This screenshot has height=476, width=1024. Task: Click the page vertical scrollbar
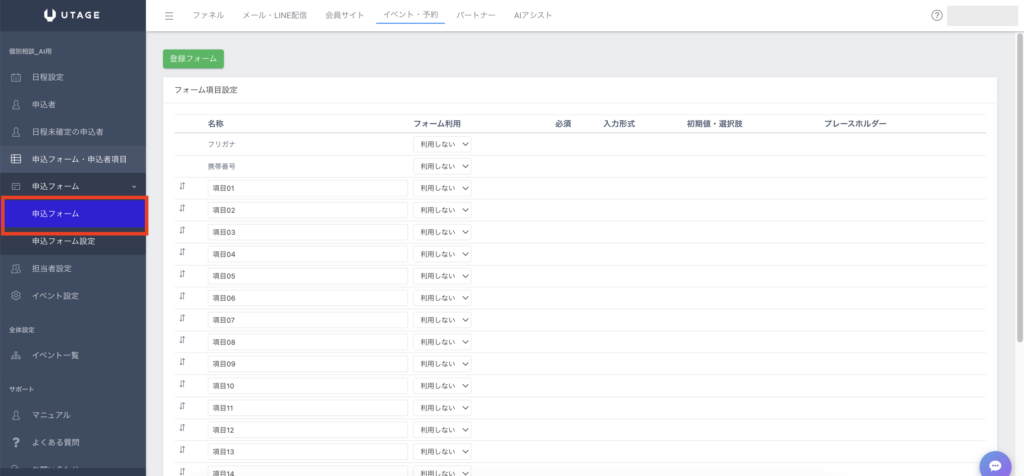[x=1019, y=200]
